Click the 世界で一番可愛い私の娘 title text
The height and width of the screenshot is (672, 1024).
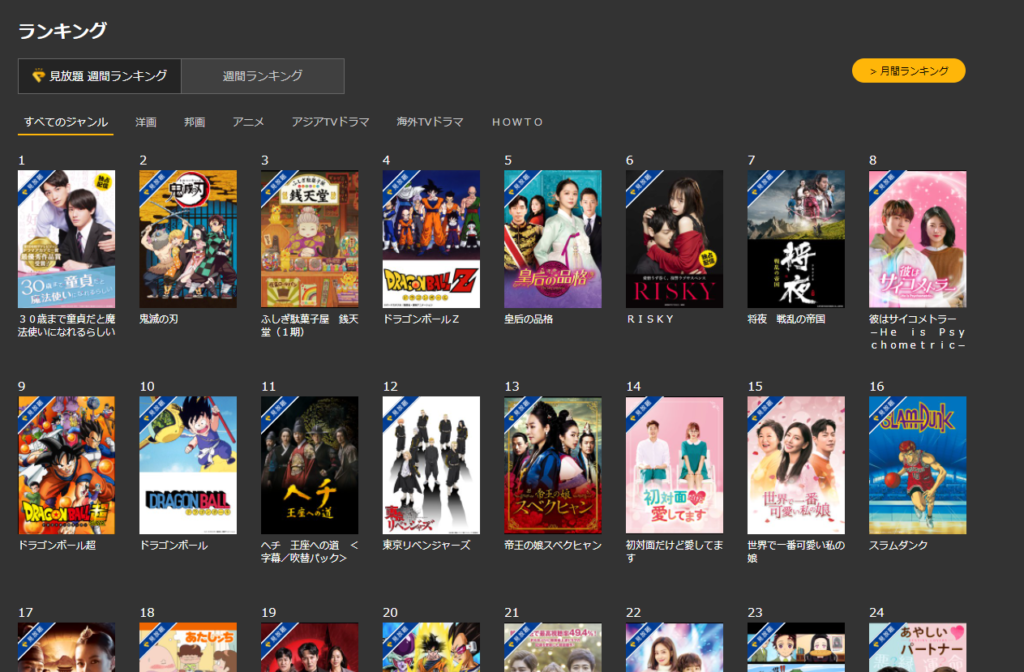[x=796, y=551]
